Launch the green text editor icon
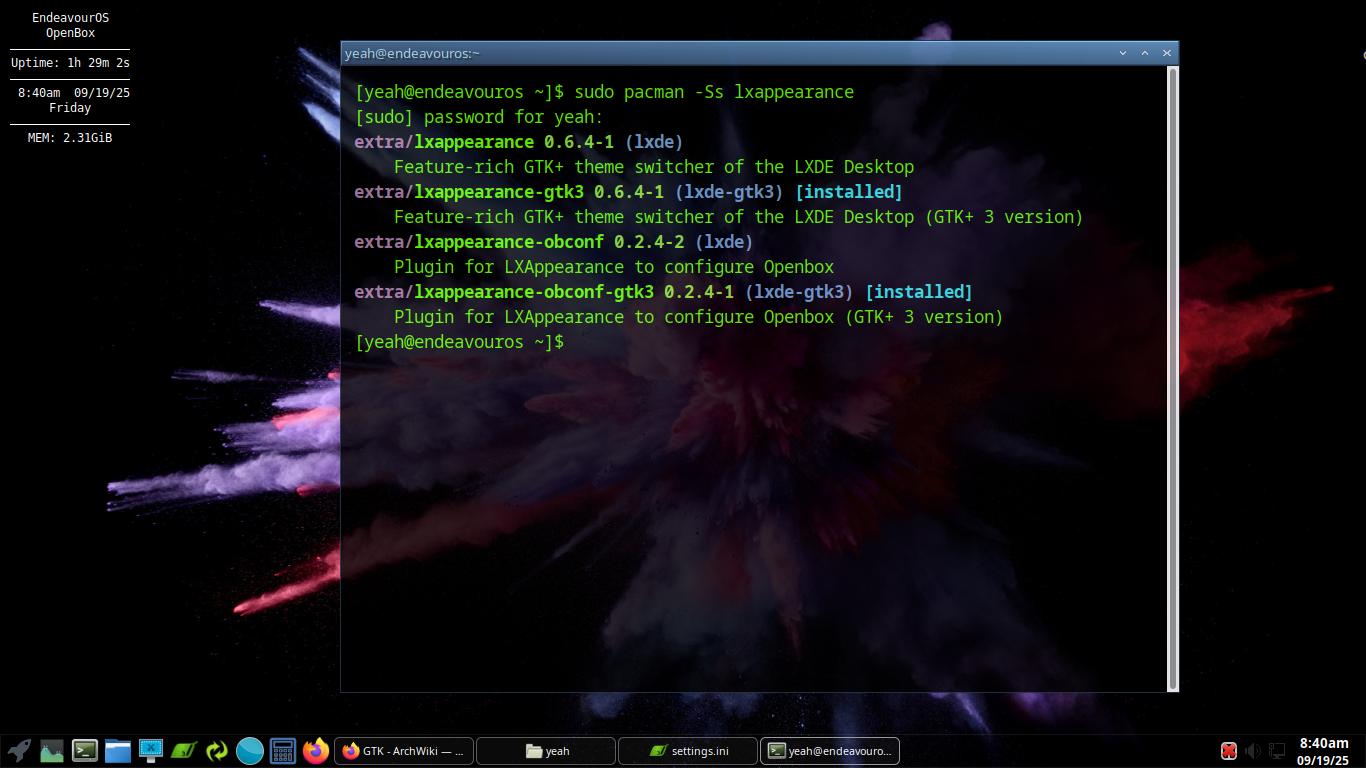Image resolution: width=1366 pixels, height=768 pixels. tap(184, 750)
